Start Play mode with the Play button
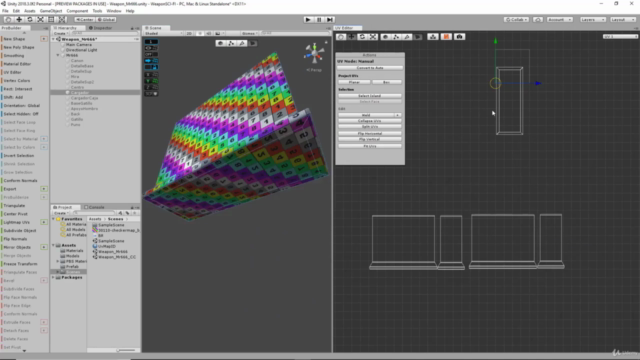Viewport: 640px width, 360px height. point(308,20)
